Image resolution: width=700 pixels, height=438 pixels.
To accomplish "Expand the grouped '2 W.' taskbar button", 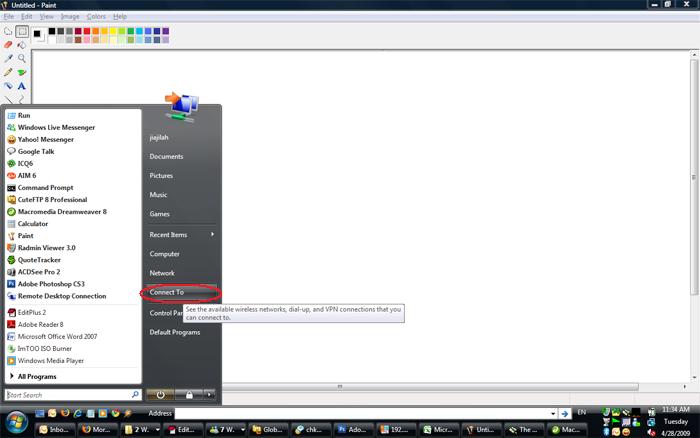I will pyautogui.click(x=158, y=430).
